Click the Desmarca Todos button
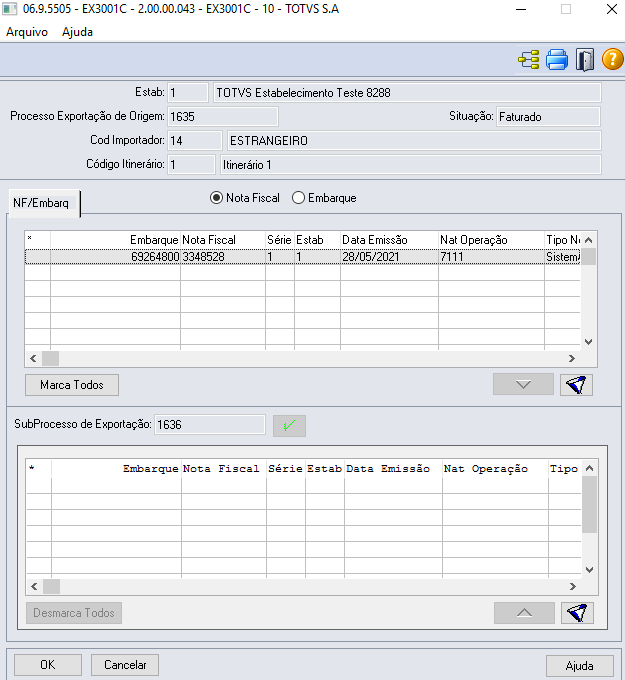This screenshot has height=680, width=625. pyautogui.click(x=74, y=613)
